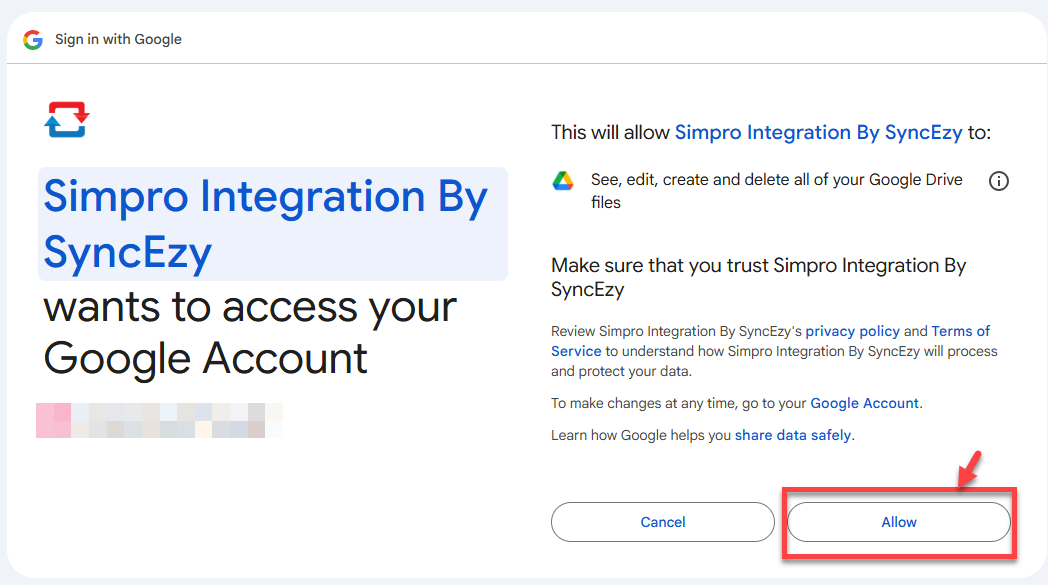Click the Drive files permission description text
Image resolution: width=1048 pixels, height=585 pixels.
(x=777, y=191)
